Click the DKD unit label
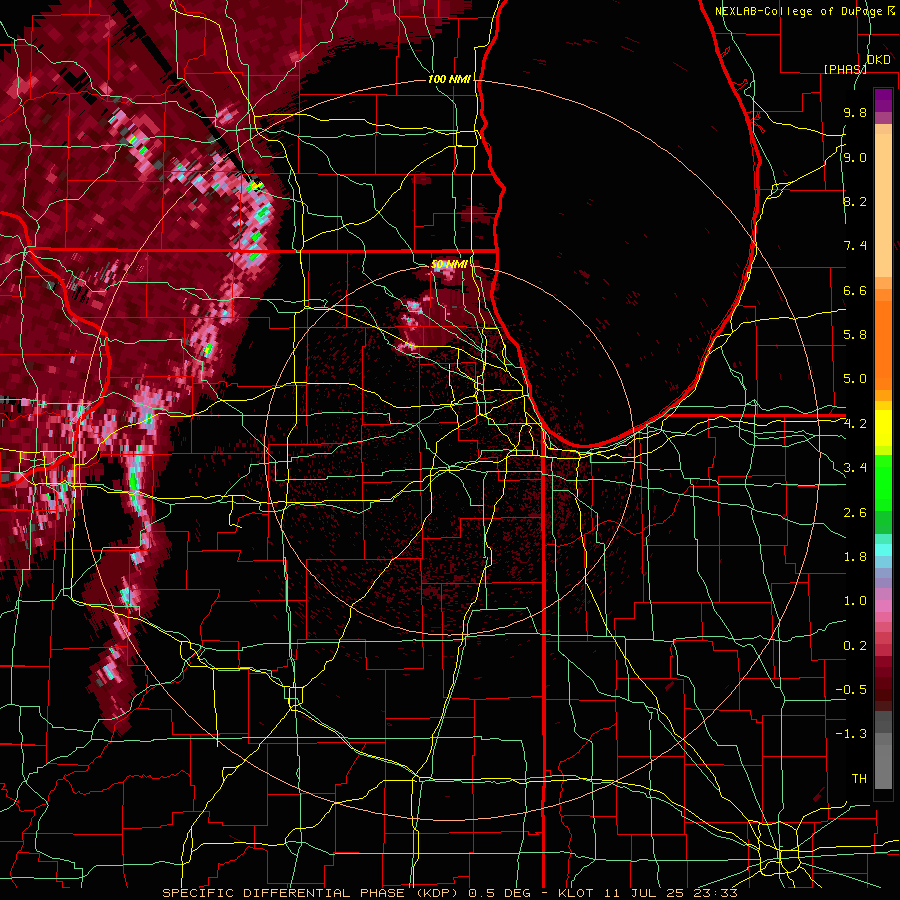 point(879,60)
